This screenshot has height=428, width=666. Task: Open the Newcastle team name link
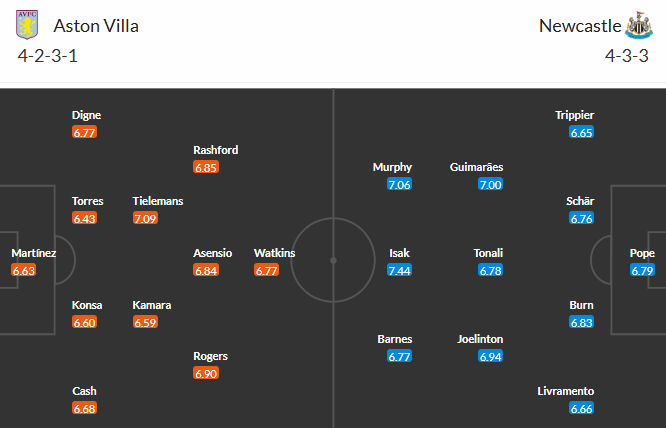[577, 26]
